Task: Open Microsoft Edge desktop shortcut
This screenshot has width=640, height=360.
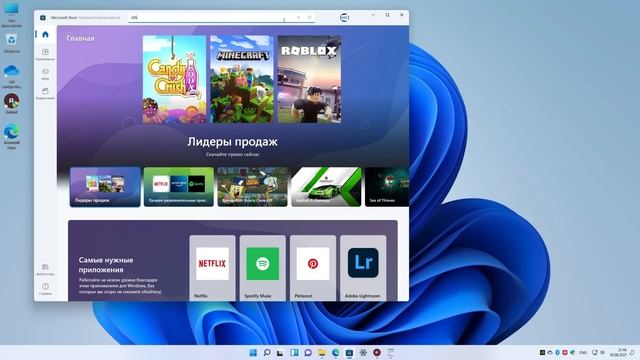Action: coord(11,137)
